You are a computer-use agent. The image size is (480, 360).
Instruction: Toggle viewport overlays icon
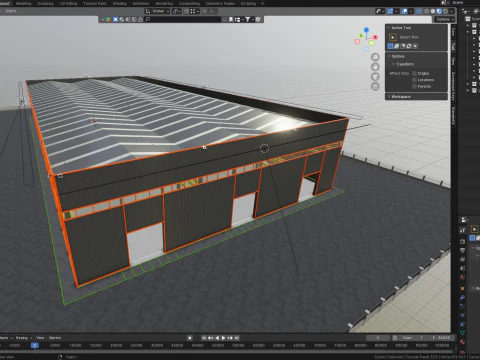pyautogui.click(x=404, y=11)
